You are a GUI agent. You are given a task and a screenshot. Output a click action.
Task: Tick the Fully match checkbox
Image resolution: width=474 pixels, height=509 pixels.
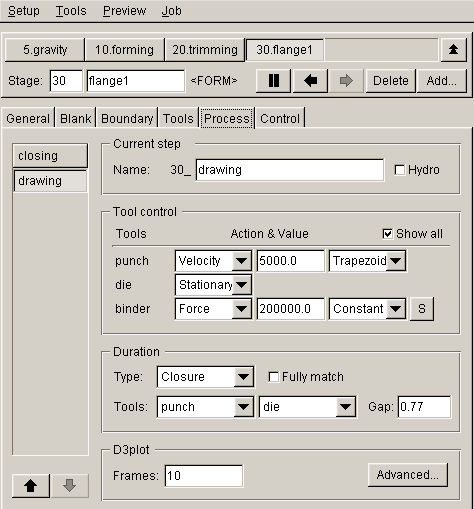coord(274,377)
